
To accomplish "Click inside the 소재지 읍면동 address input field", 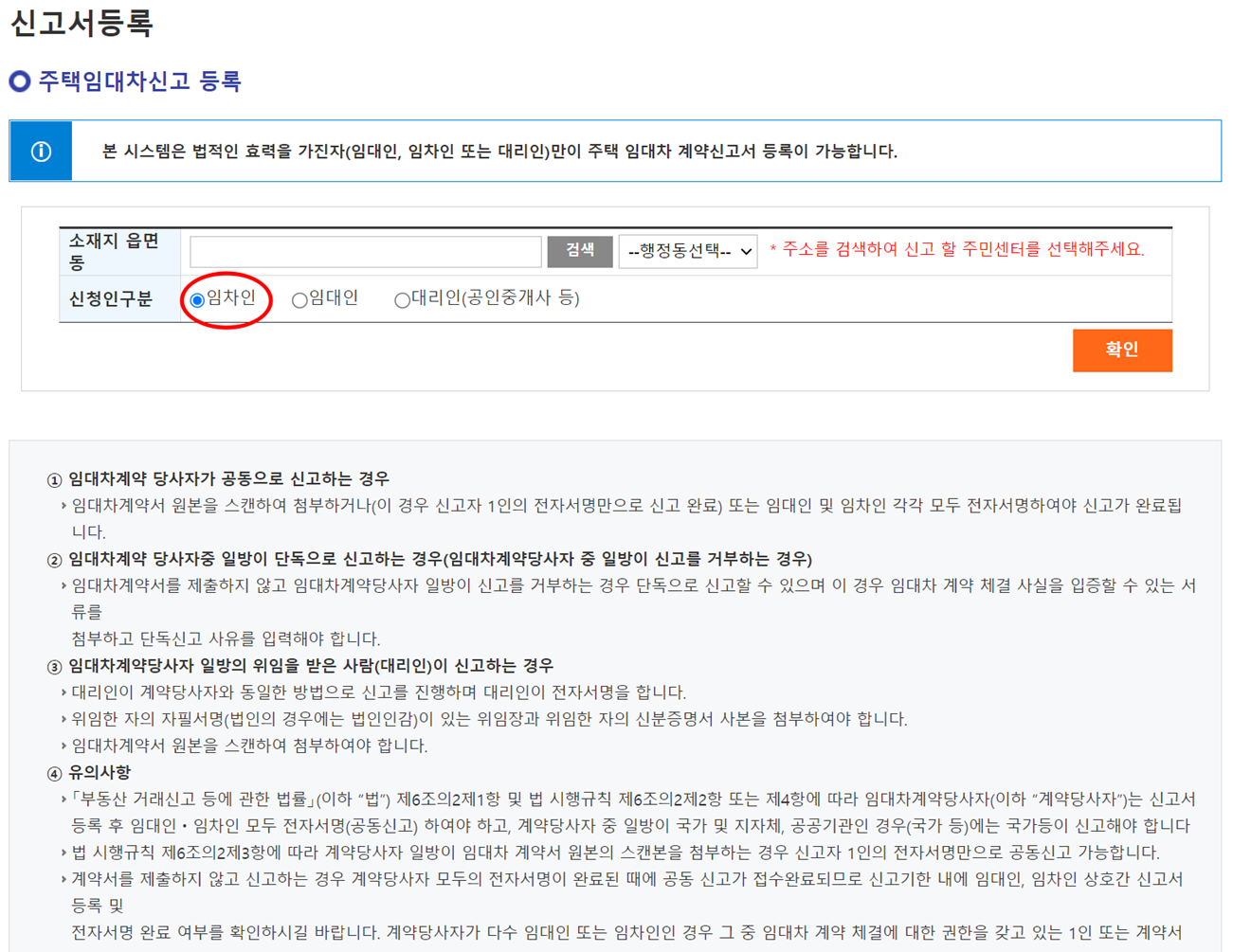I will coord(365,250).
